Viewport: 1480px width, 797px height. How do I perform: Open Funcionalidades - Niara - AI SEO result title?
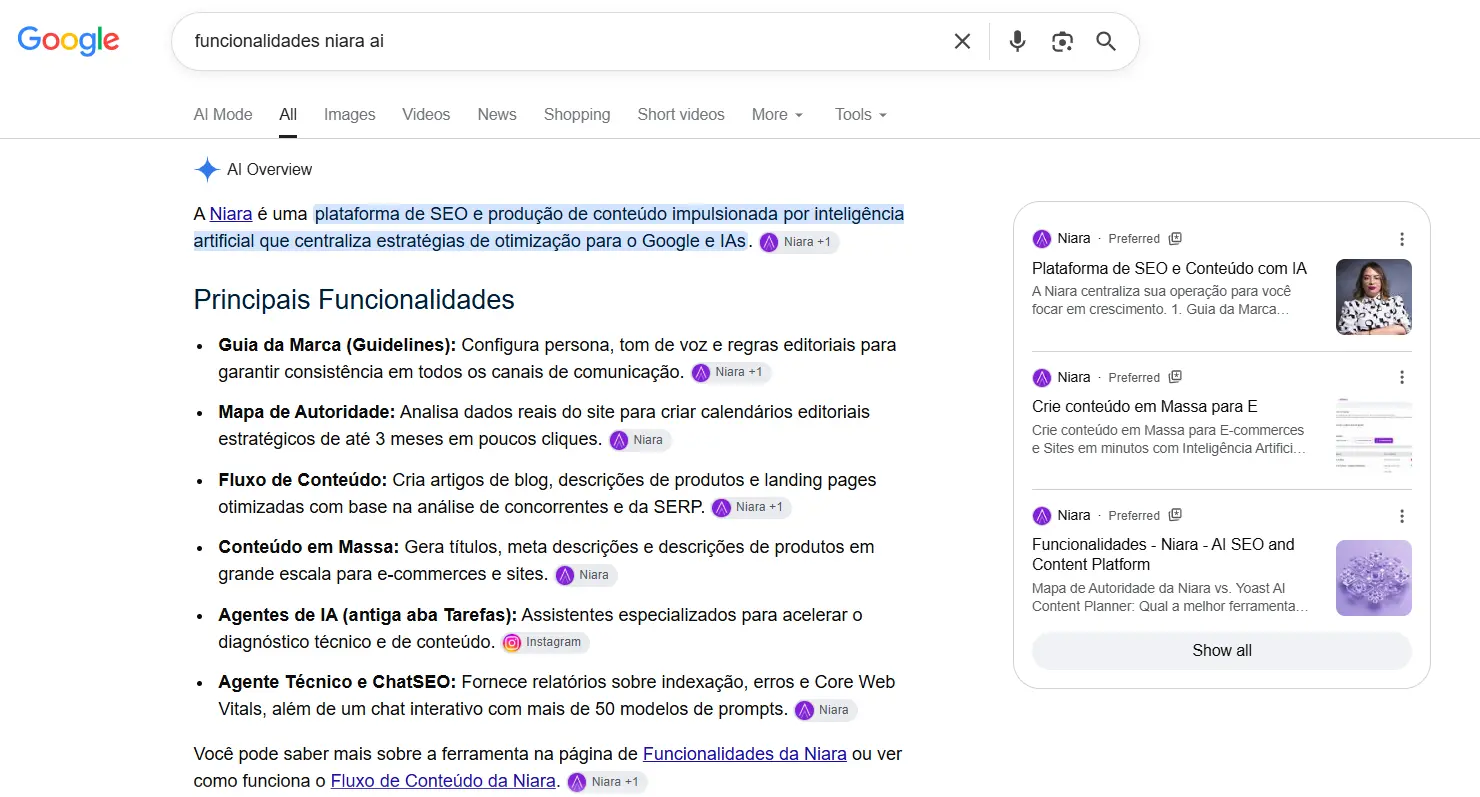click(1163, 554)
